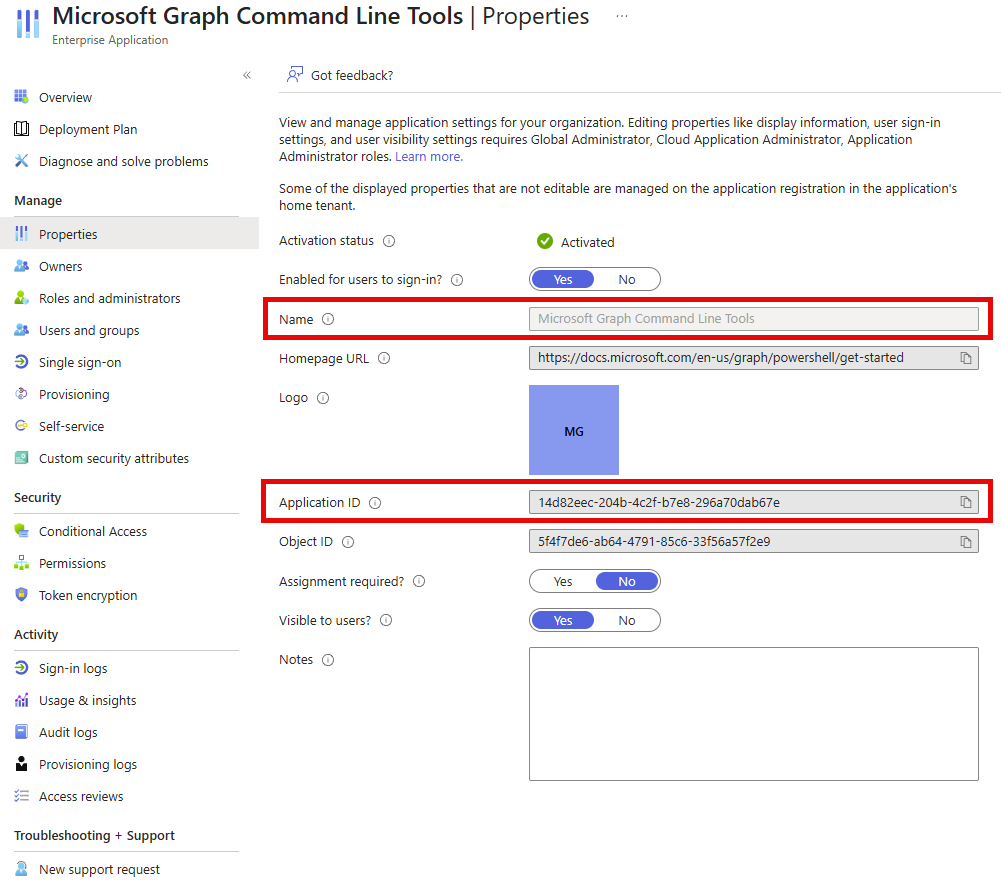Click the Learn more link
Viewport: 1001px width, 890px height.
point(429,157)
